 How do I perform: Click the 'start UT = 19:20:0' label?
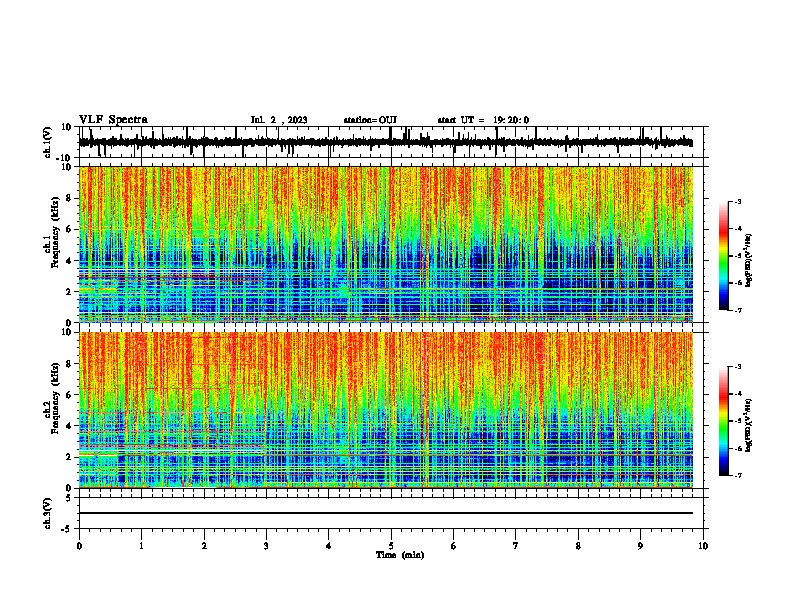[483, 120]
